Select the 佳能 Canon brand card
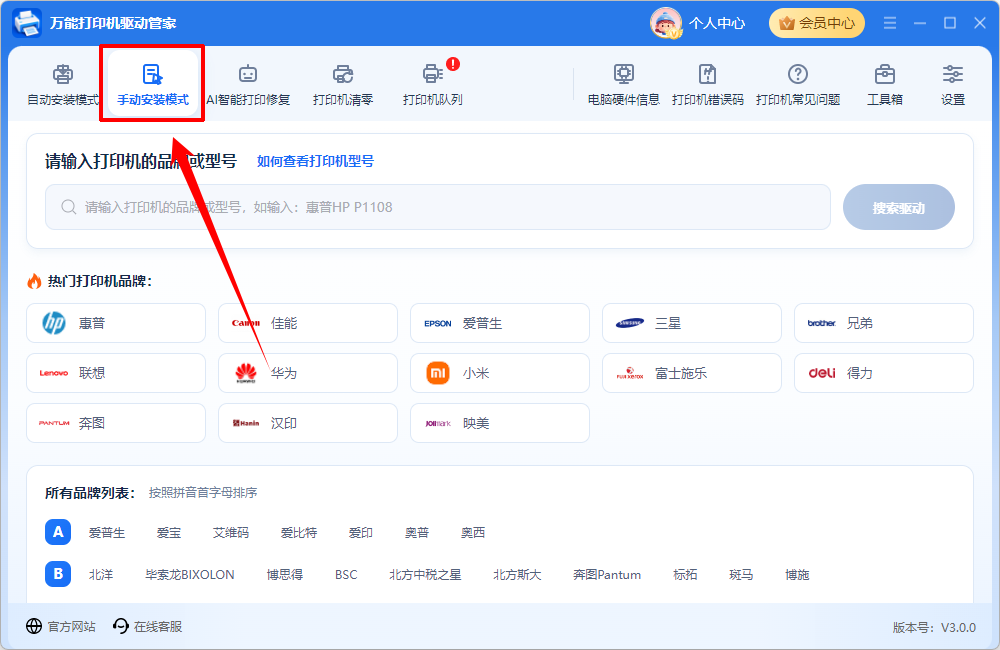The image size is (1000, 650). tap(308, 323)
